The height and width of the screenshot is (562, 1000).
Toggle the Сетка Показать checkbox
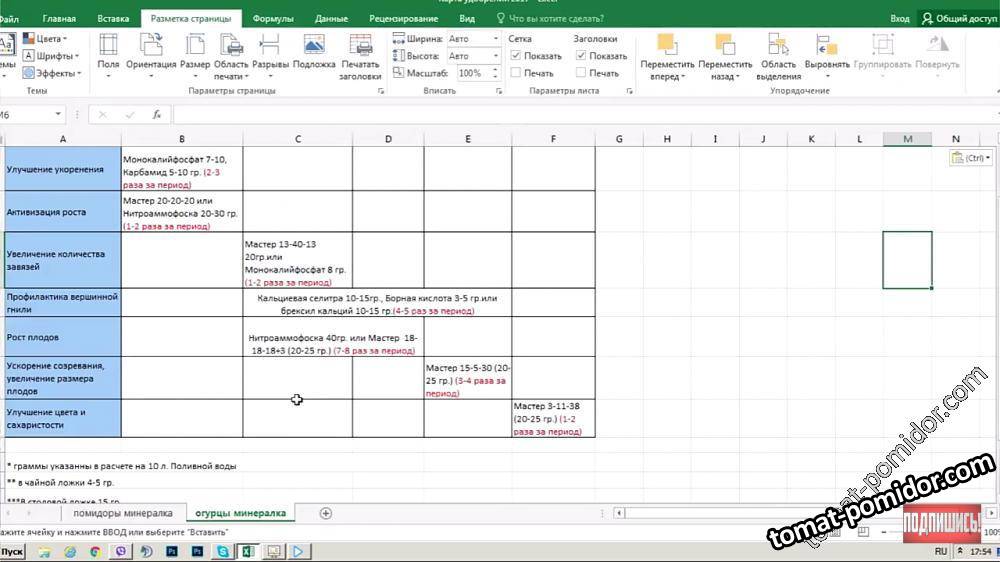click(516, 55)
